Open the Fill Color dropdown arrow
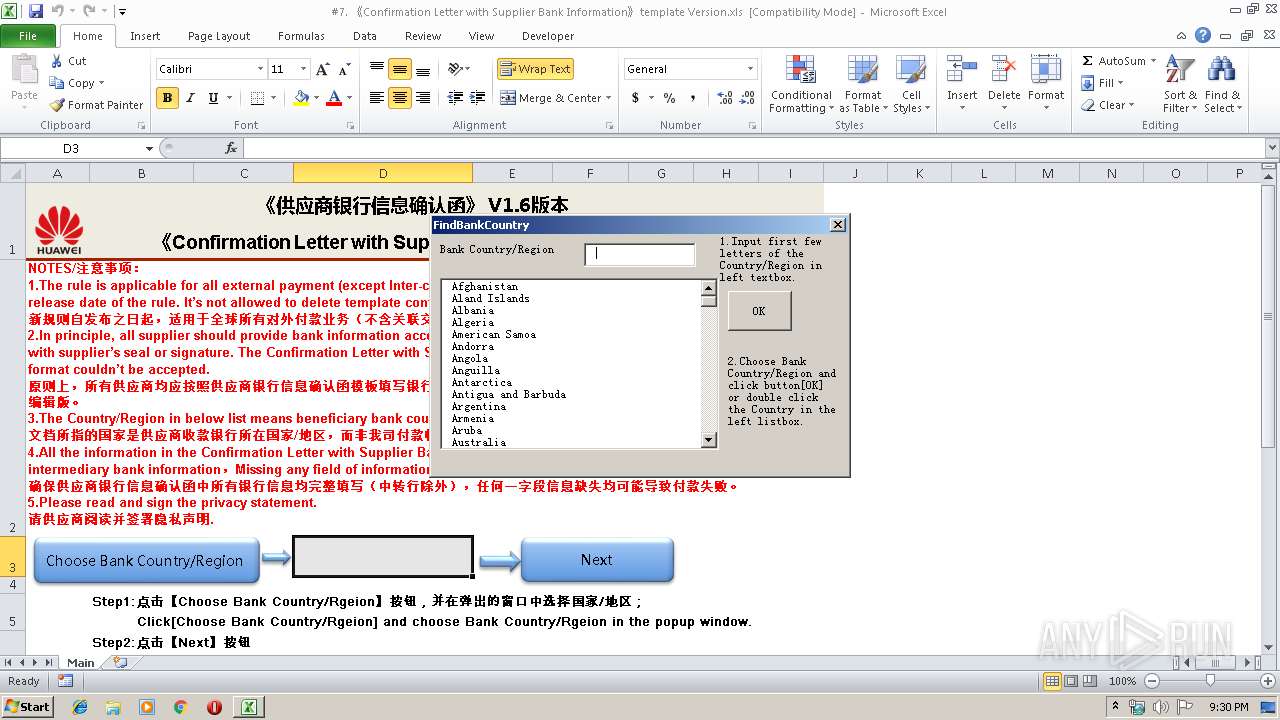 point(316,98)
